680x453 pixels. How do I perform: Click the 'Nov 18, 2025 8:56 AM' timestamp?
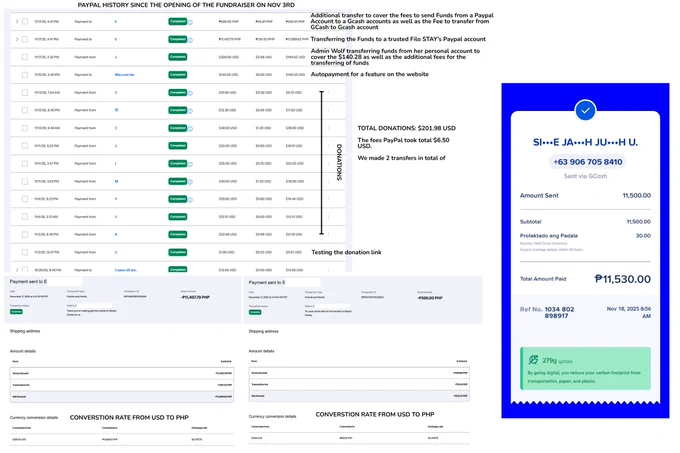coord(629,312)
